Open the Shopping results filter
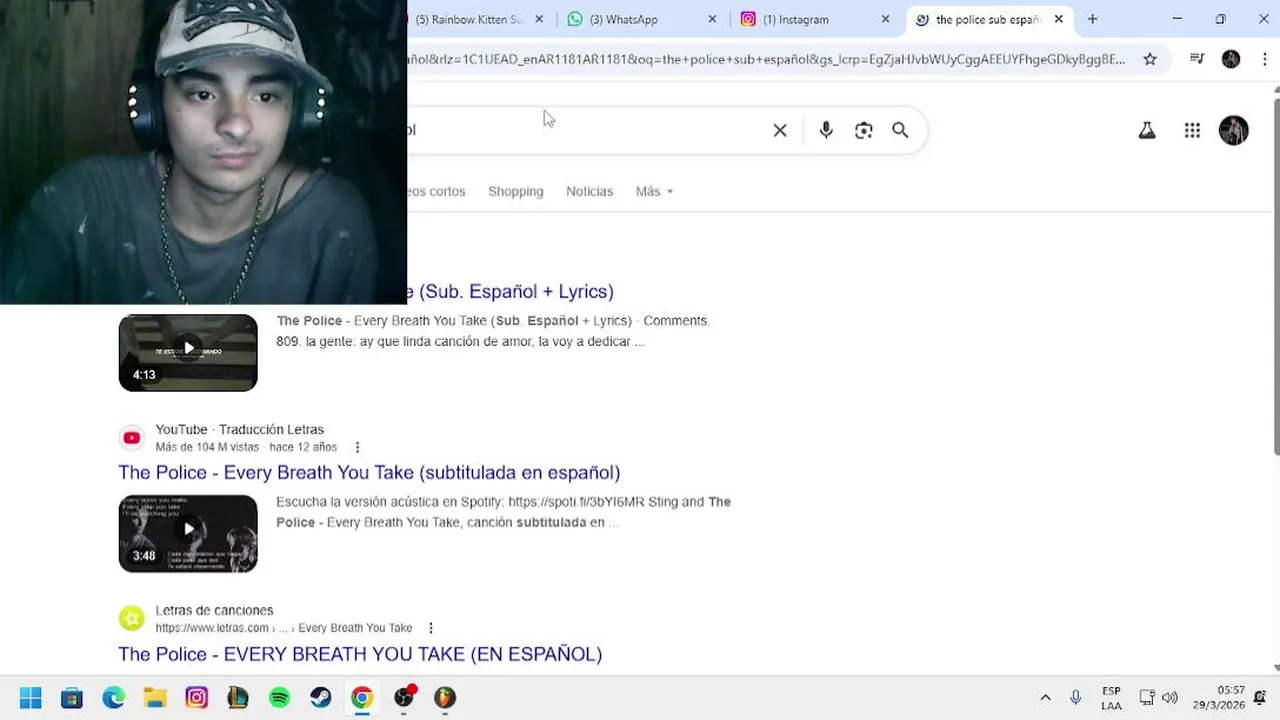This screenshot has width=1280, height=720. [516, 191]
